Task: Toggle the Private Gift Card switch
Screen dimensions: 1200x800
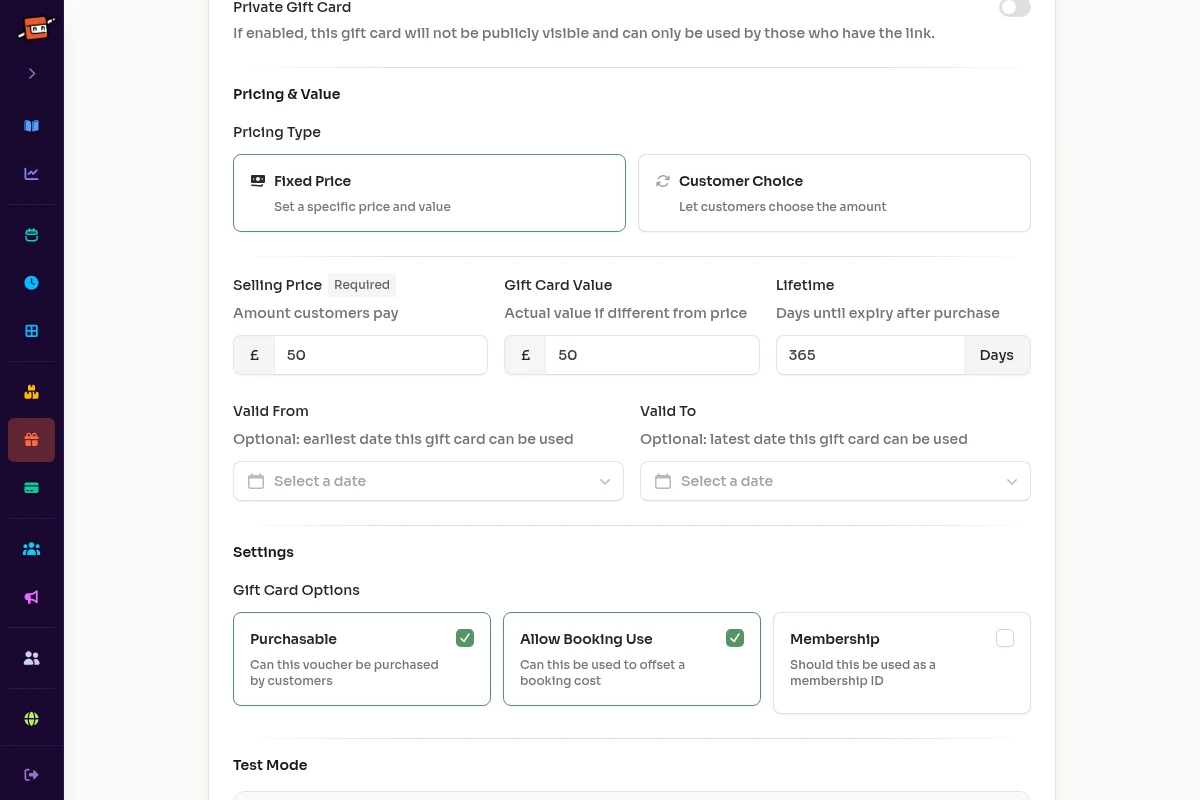Action: [1014, 8]
